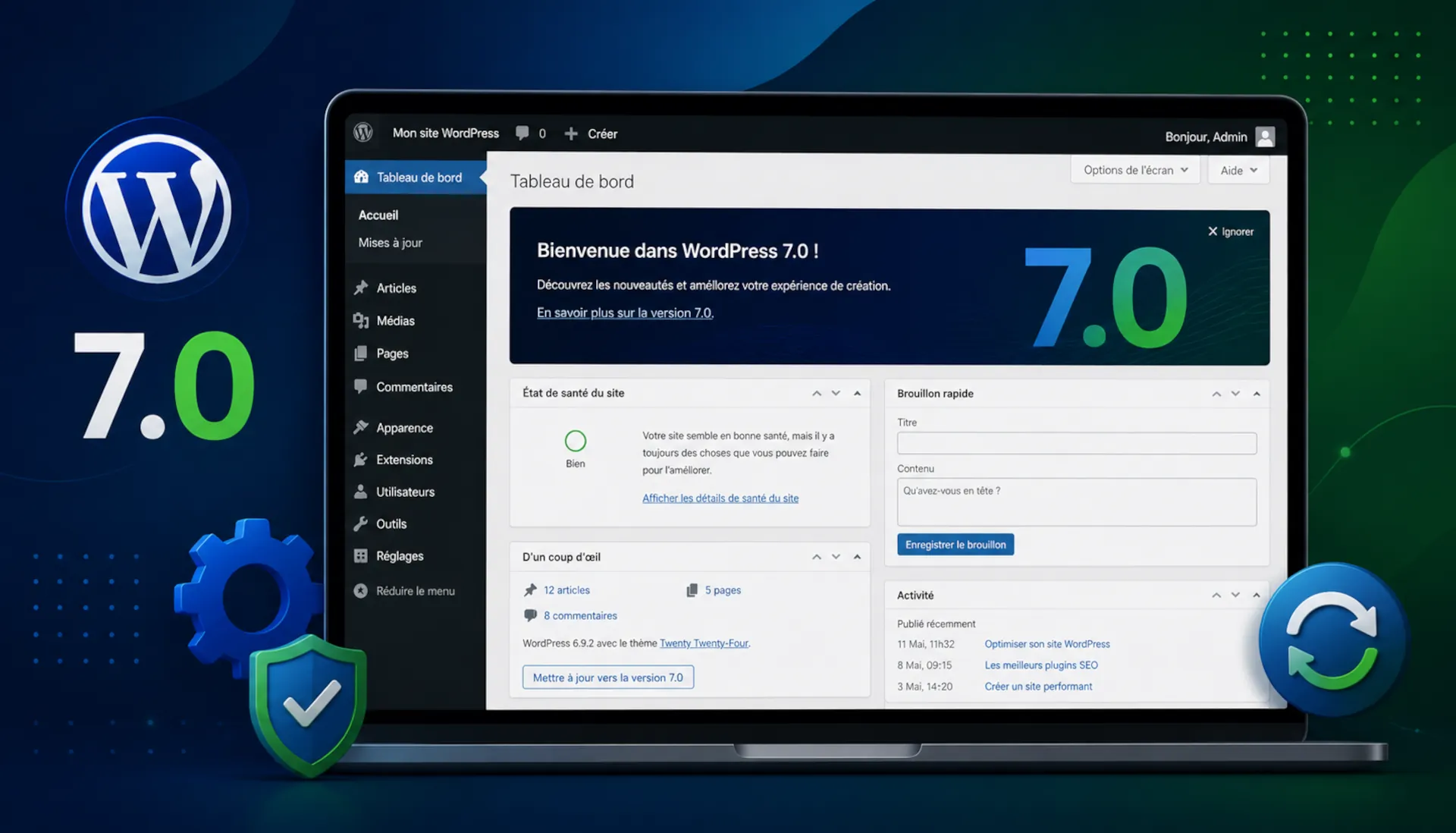The image size is (1456, 833).
Task: Open the Admin avatar in admin bar
Action: 1265,137
